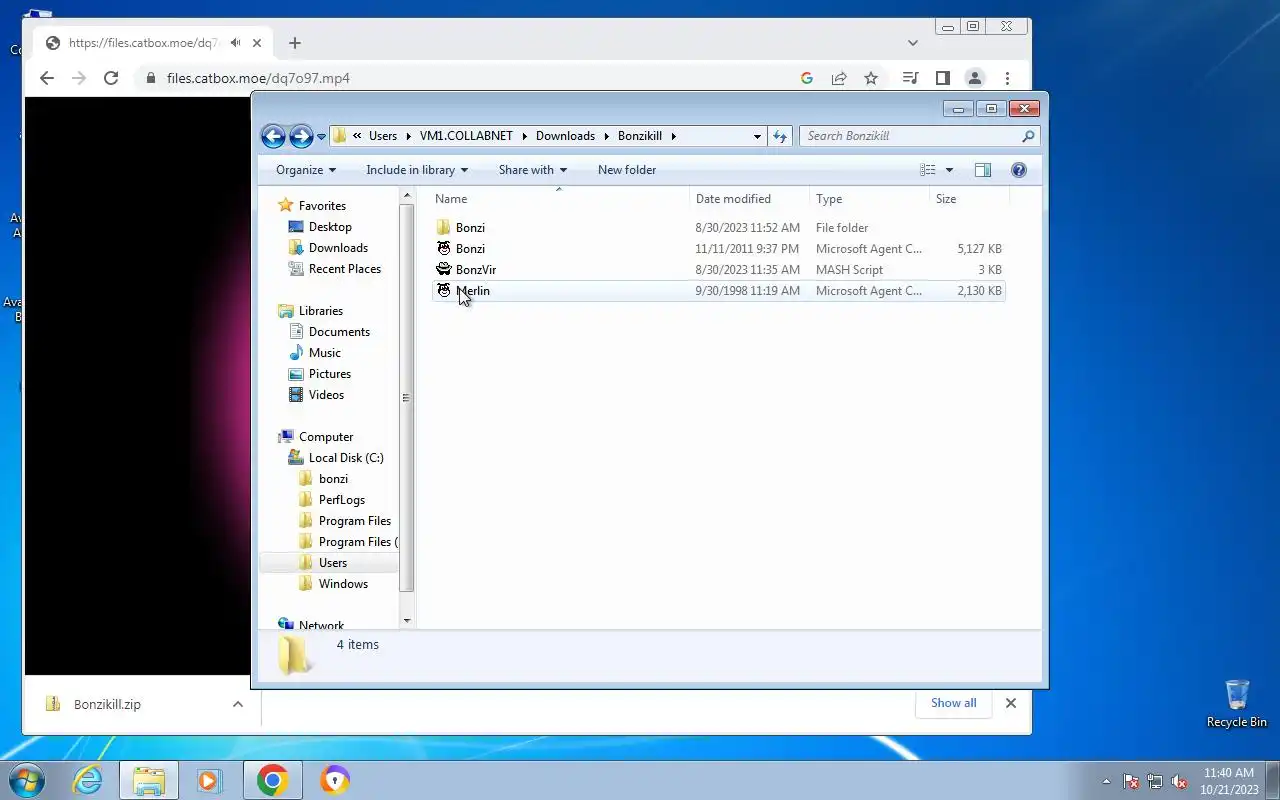Go back in Chrome

pyautogui.click(x=47, y=78)
